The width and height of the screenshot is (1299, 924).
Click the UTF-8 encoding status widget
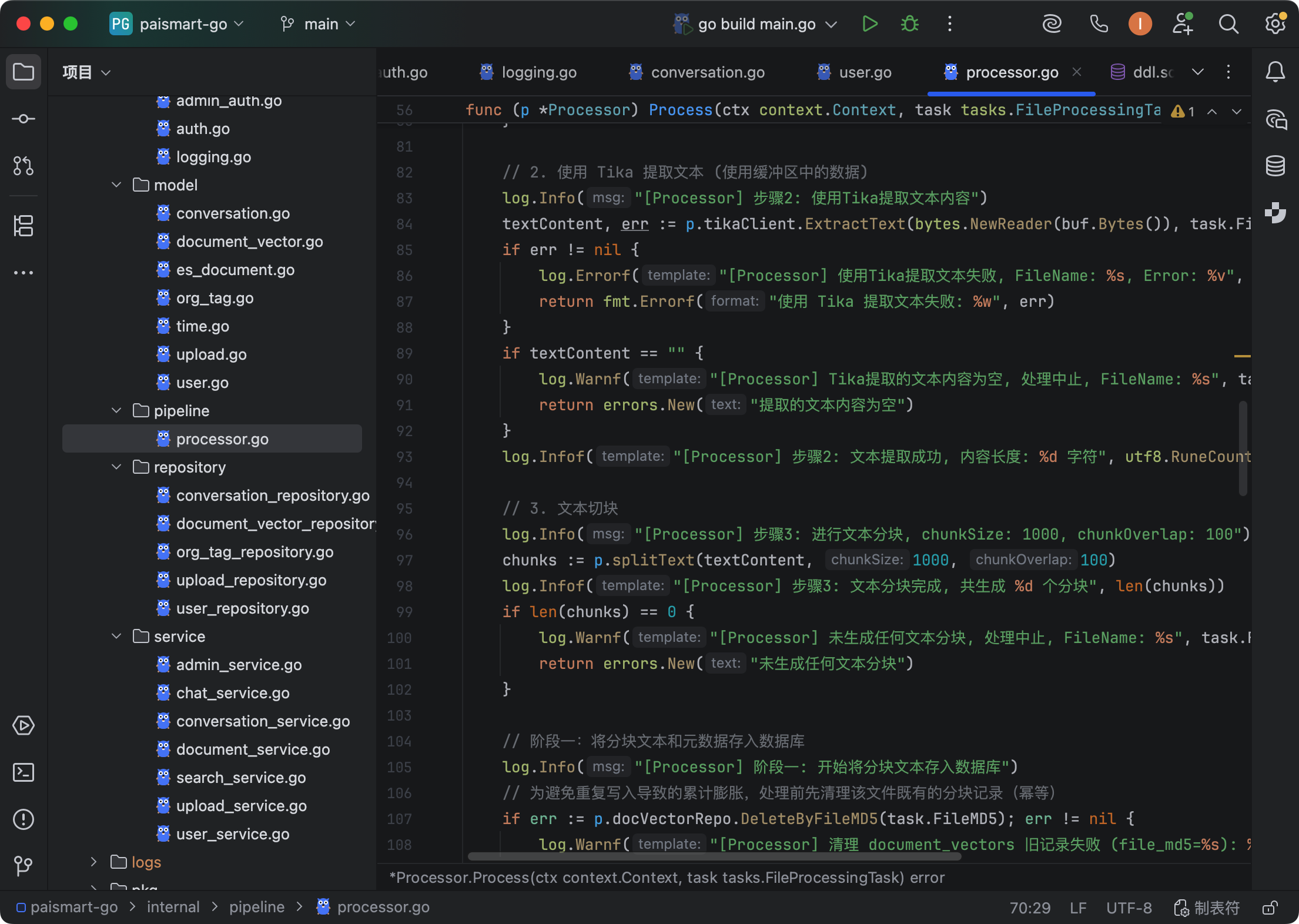tap(1129, 908)
